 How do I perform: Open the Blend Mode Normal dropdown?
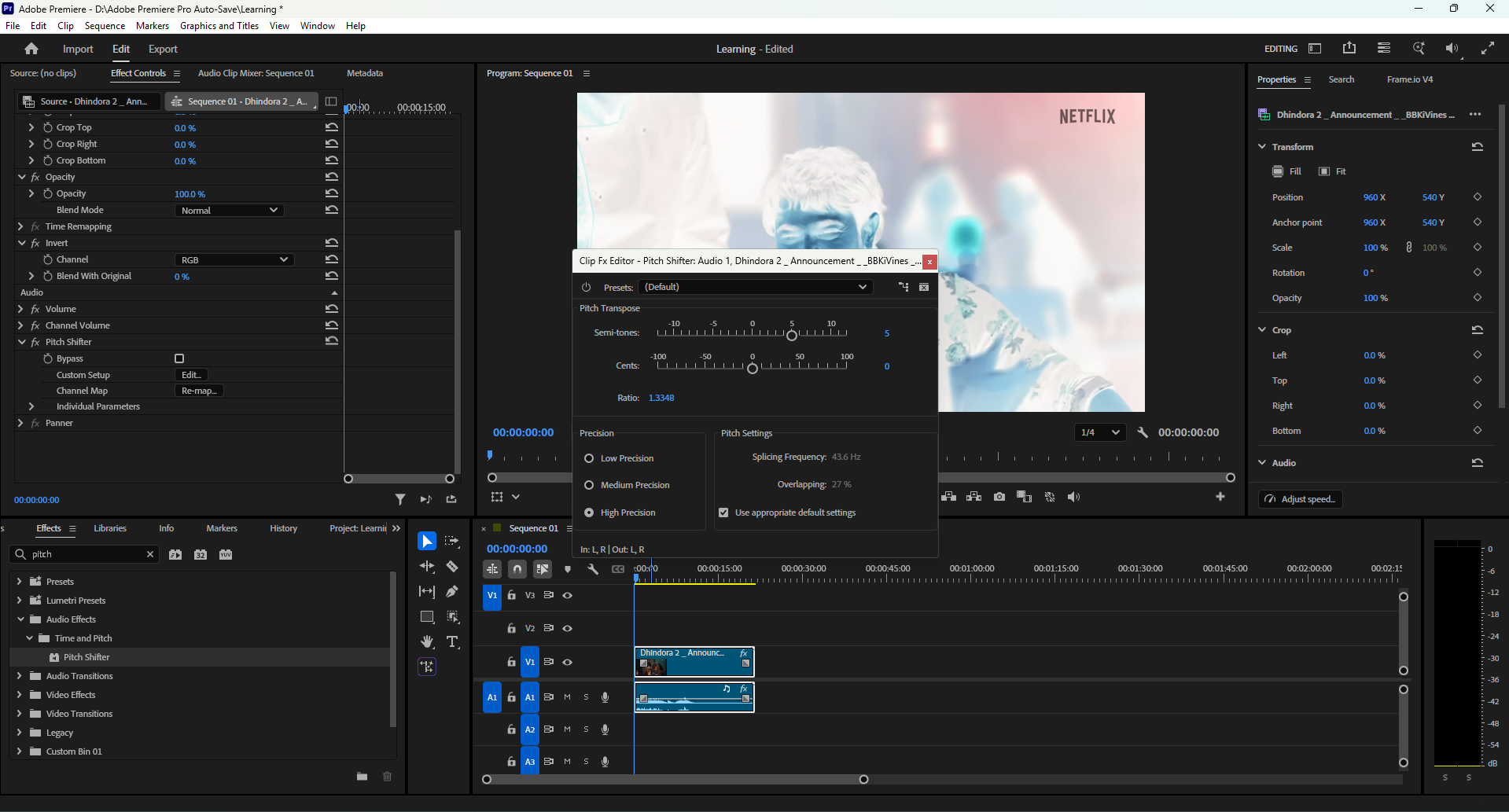coord(229,211)
